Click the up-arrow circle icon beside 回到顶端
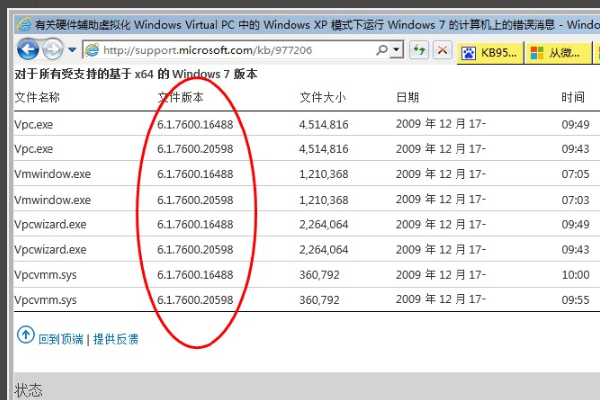The height and width of the screenshot is (400, 600). pos(26,335)
